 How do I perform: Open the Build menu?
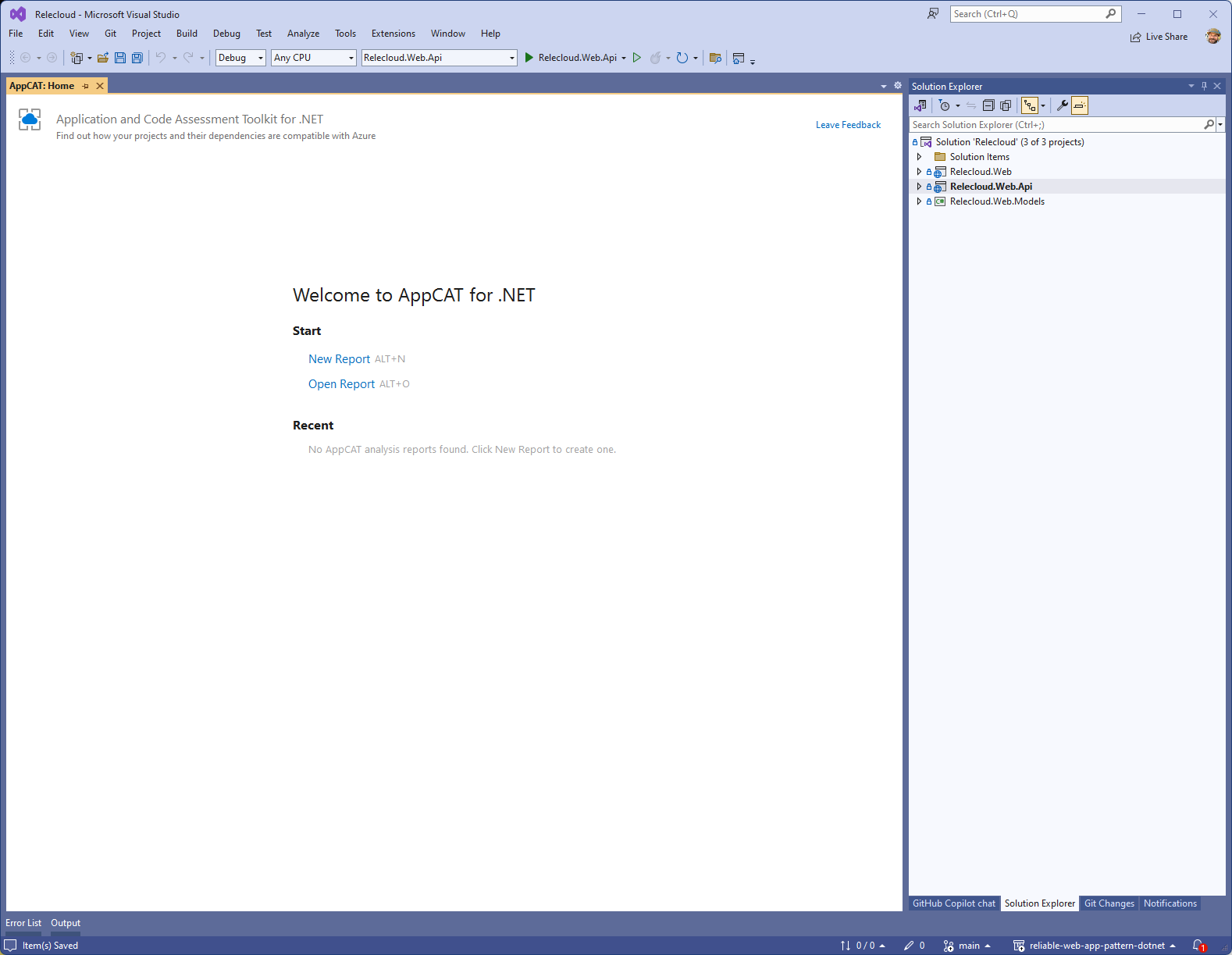(x=187, y=34)
